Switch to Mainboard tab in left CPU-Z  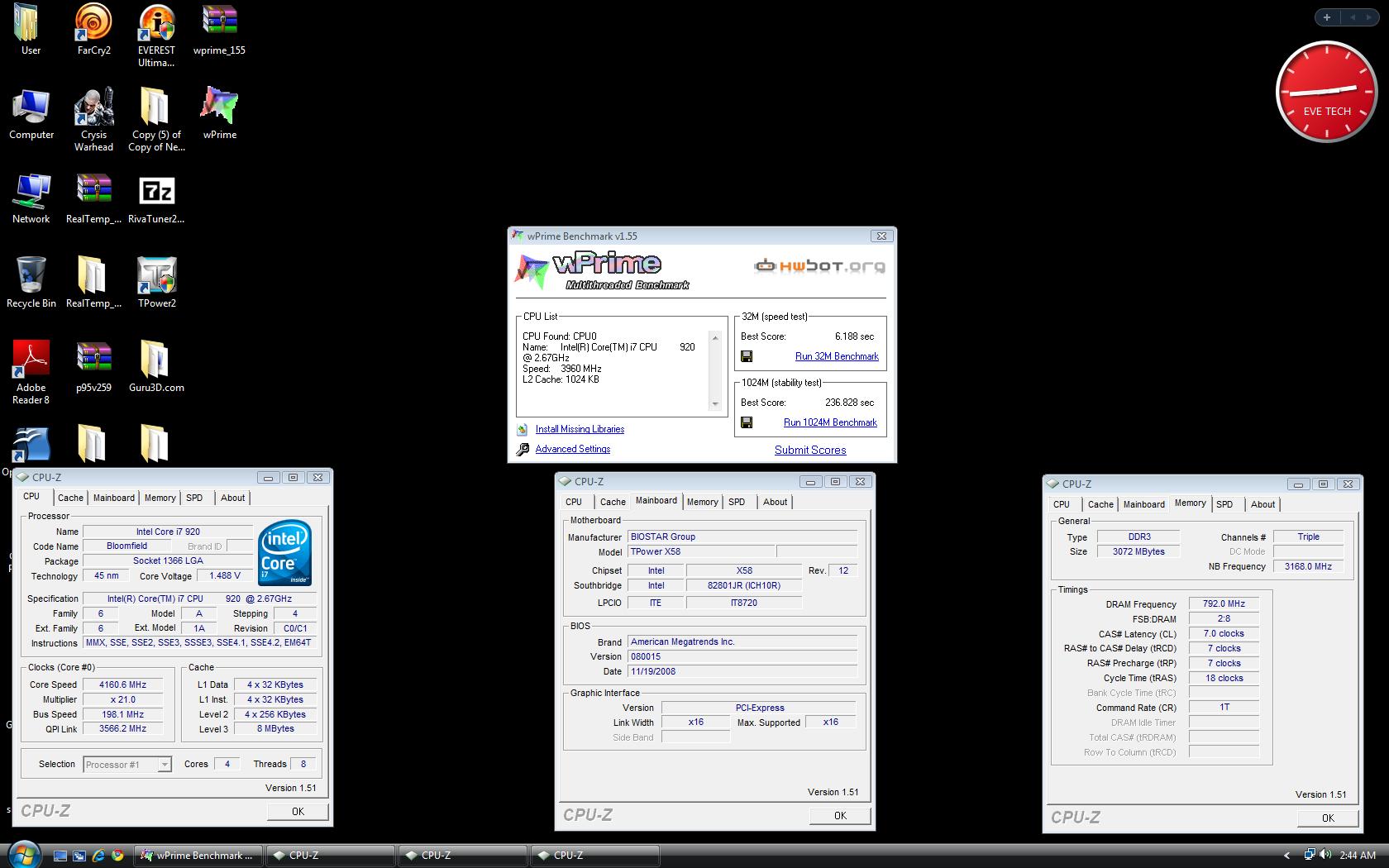[113, 498]
